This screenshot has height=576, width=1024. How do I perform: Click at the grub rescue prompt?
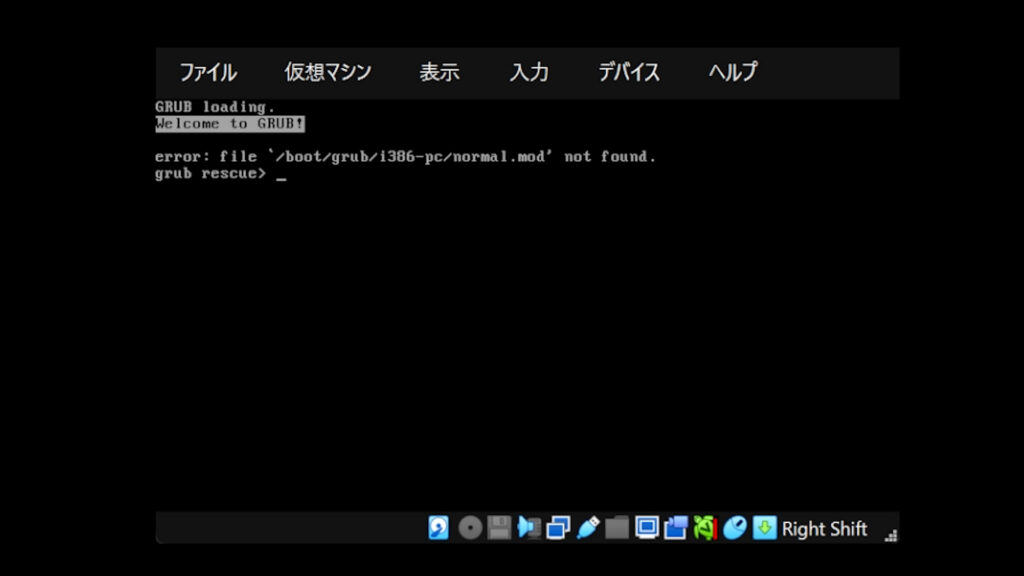281,175
